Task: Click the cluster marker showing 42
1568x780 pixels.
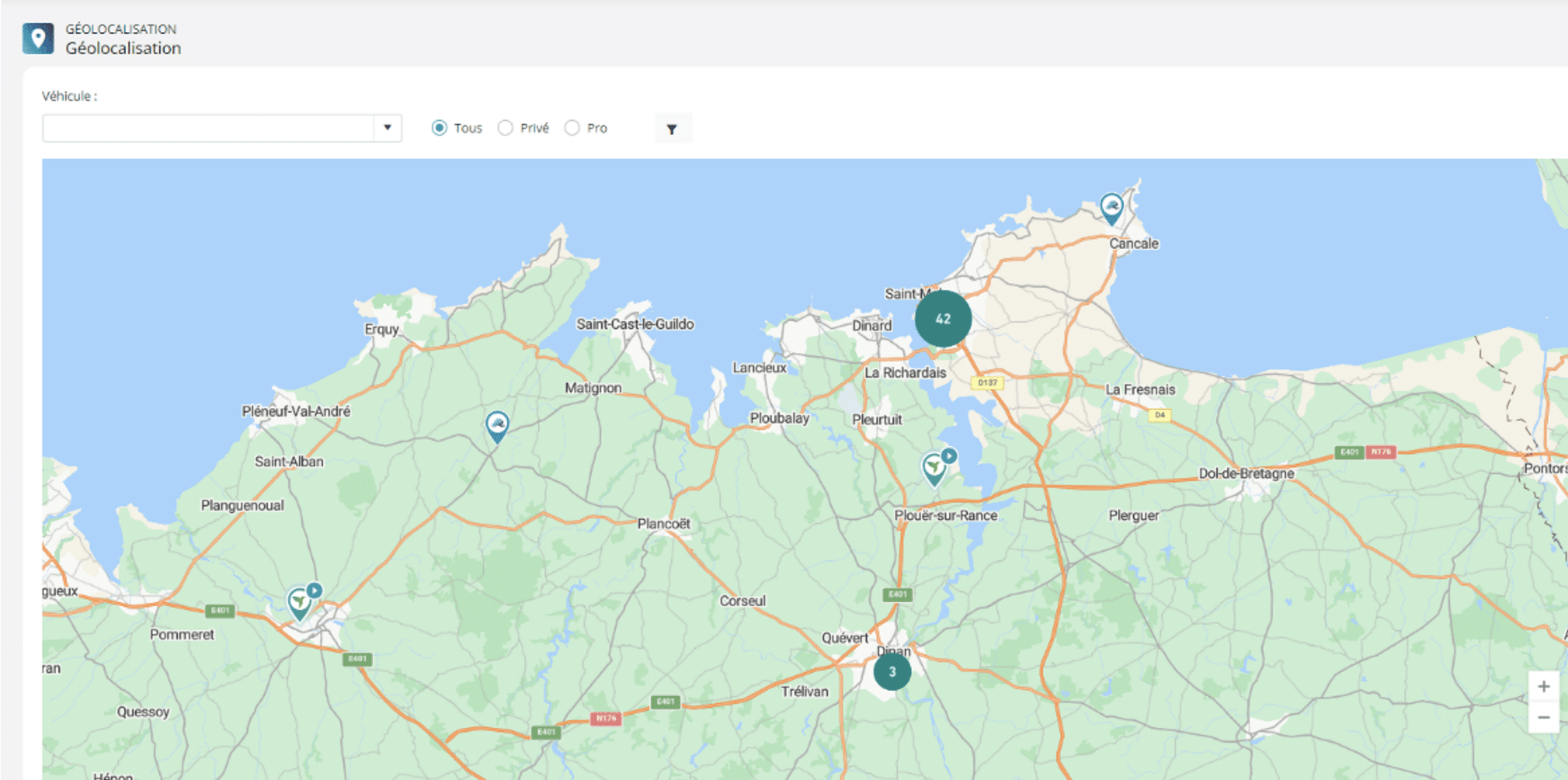Action: click(943, 318)
